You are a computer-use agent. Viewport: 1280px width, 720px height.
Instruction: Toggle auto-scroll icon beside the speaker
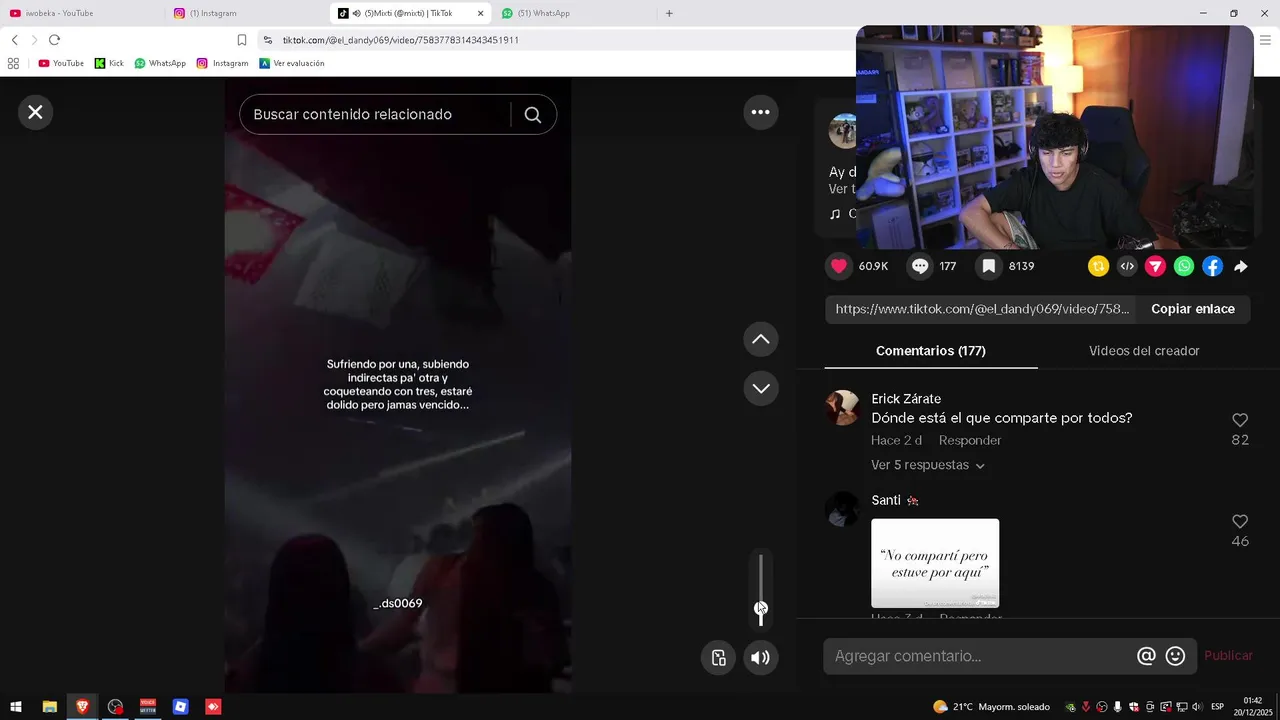pos(718,657)
